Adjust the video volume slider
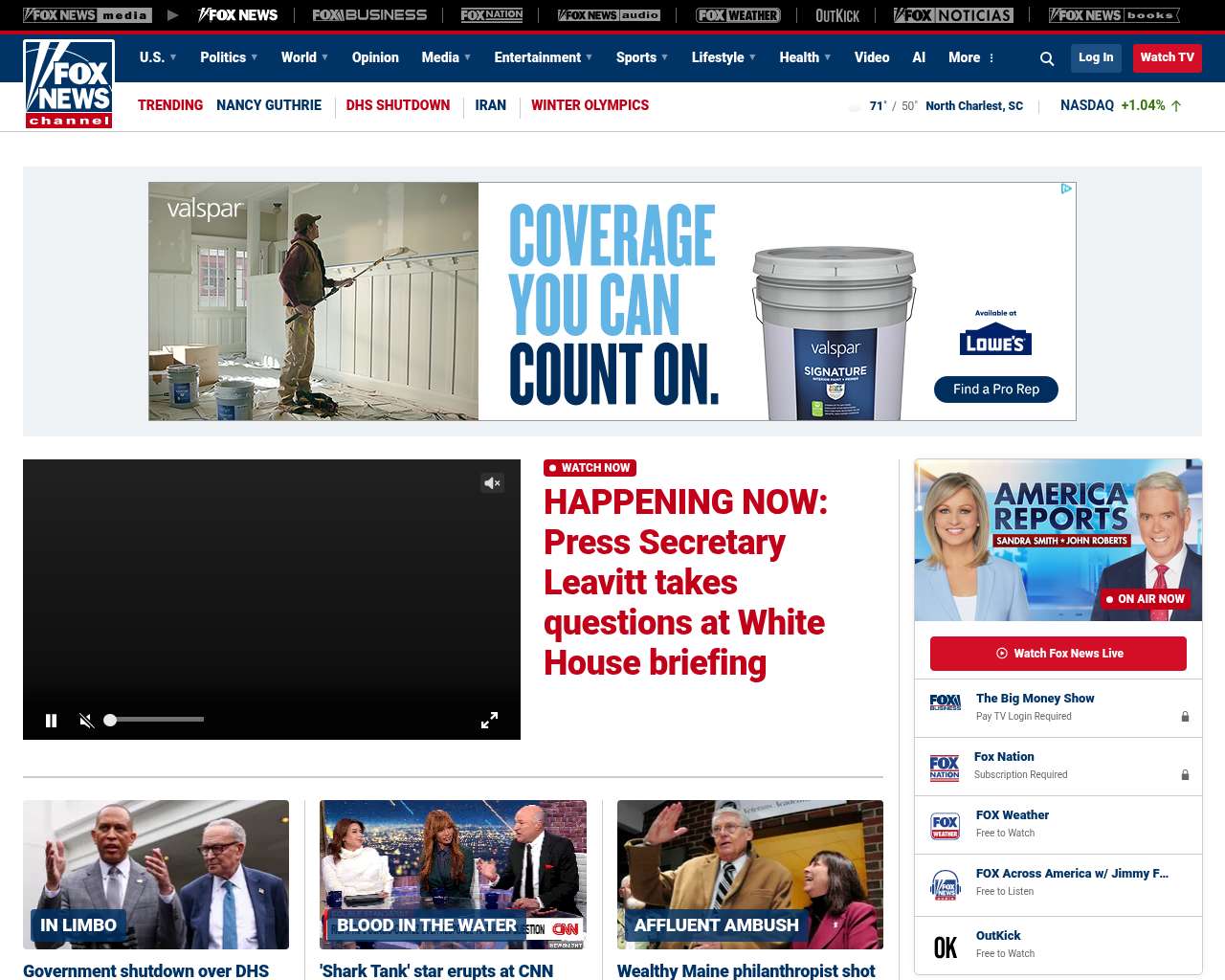This screenshot has height=980, width=1225. tap(154, 720)
